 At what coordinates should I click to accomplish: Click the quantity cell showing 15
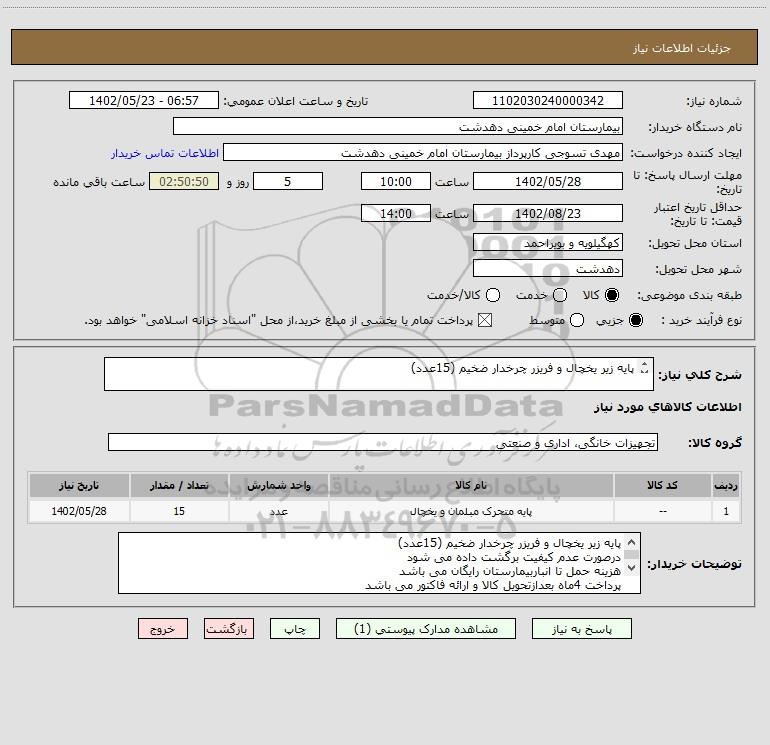(x=179, y=511)
